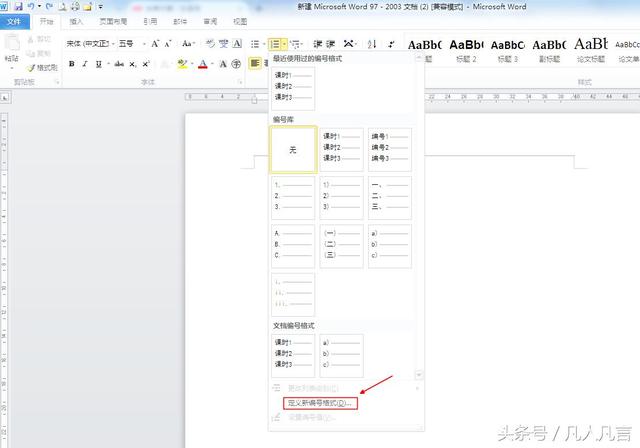Click the Copy command
The height and width of the screenshot is (448, 640).
[39, 53]
